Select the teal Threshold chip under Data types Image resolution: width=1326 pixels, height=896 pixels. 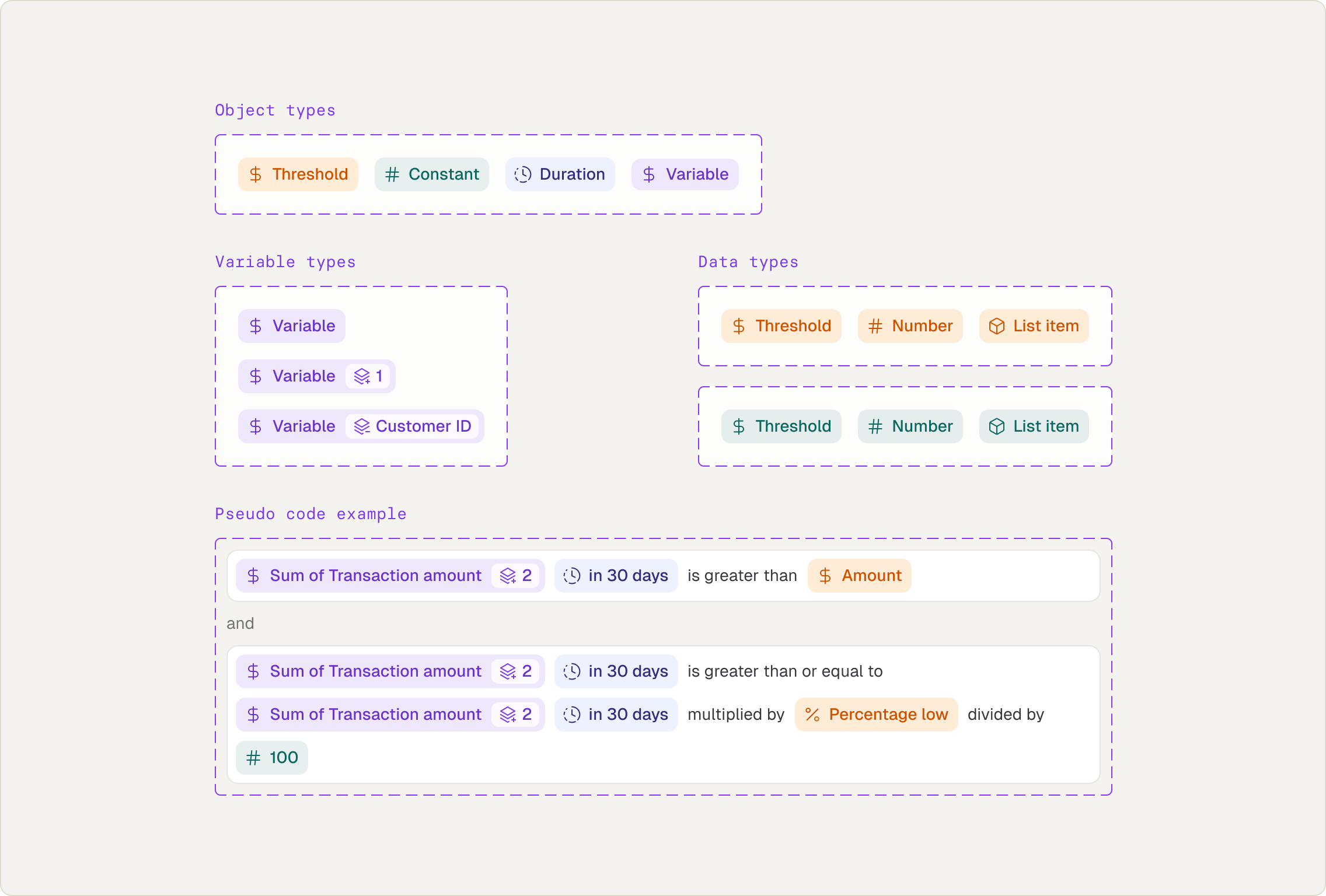point(781,426)
